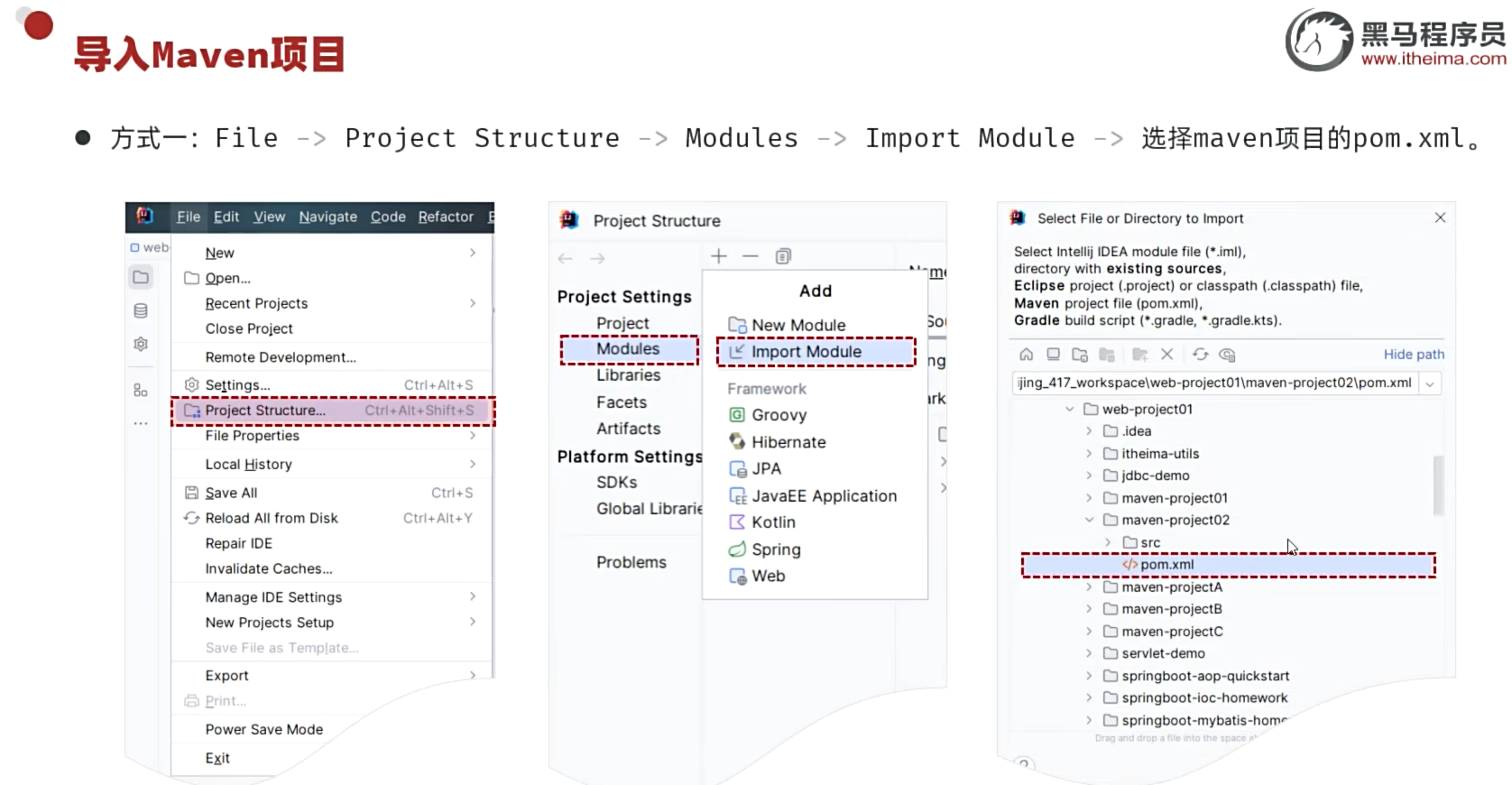The height and width of the screenshot is (785, 1512).
Task: Open the New submenu in File menu
Action: 332,253
